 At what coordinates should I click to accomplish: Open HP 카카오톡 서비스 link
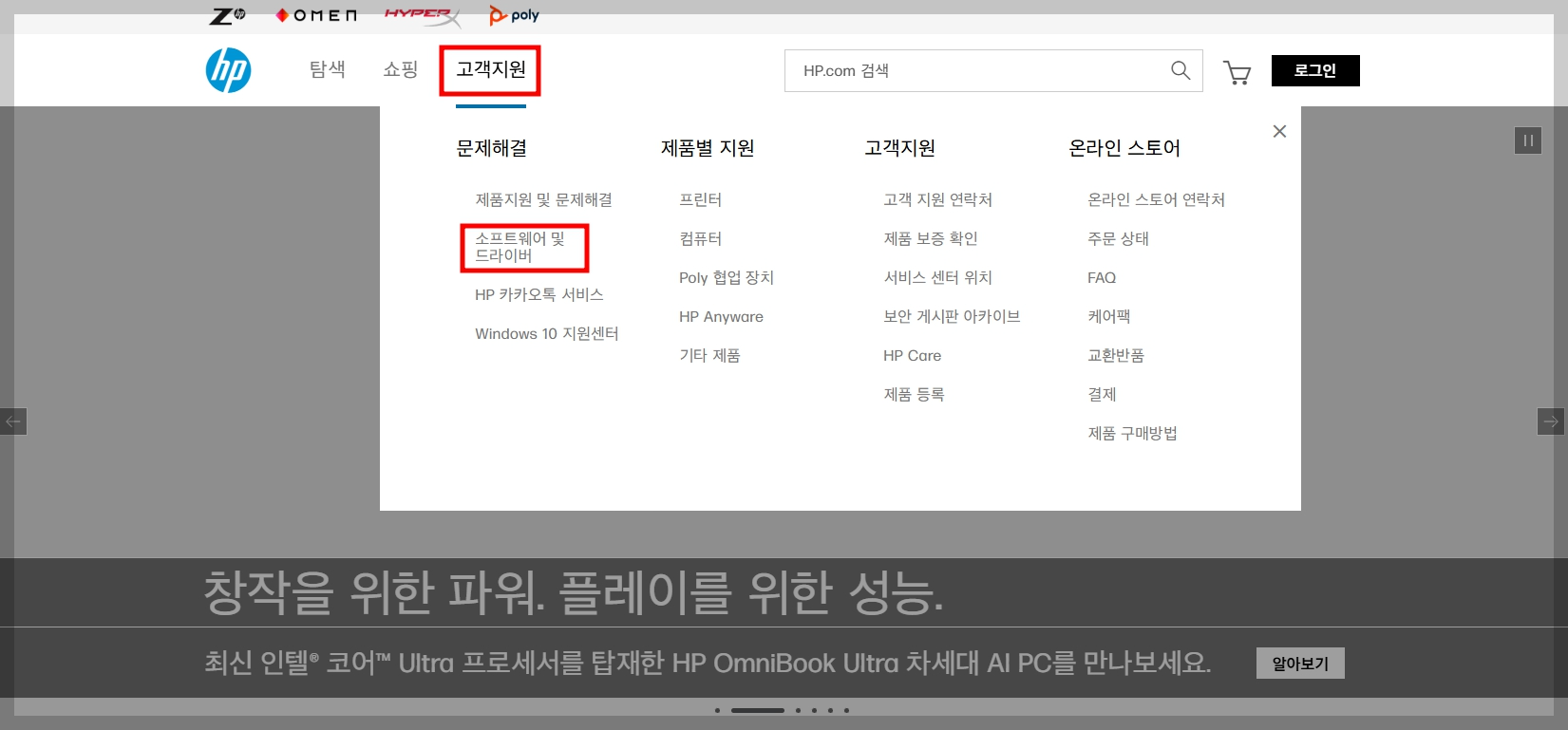pos(539,294)
